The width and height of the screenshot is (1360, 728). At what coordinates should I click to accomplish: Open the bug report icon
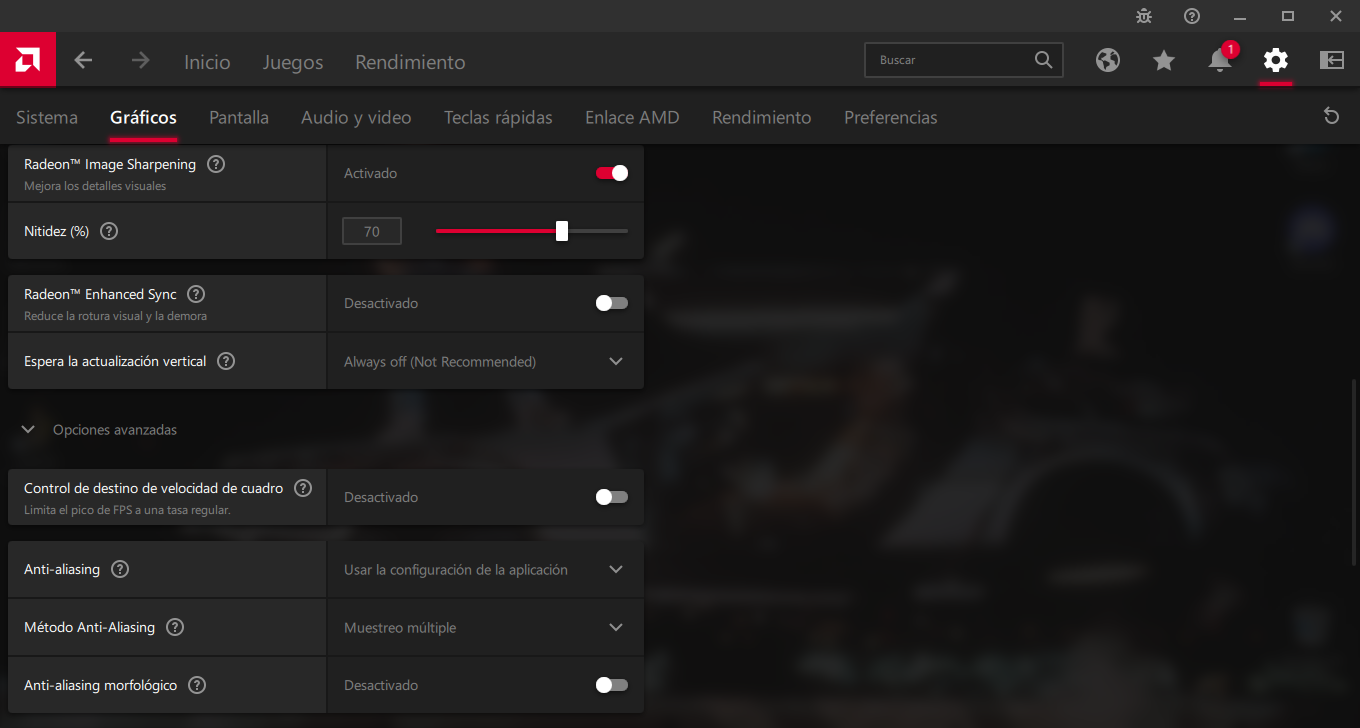1144,16
